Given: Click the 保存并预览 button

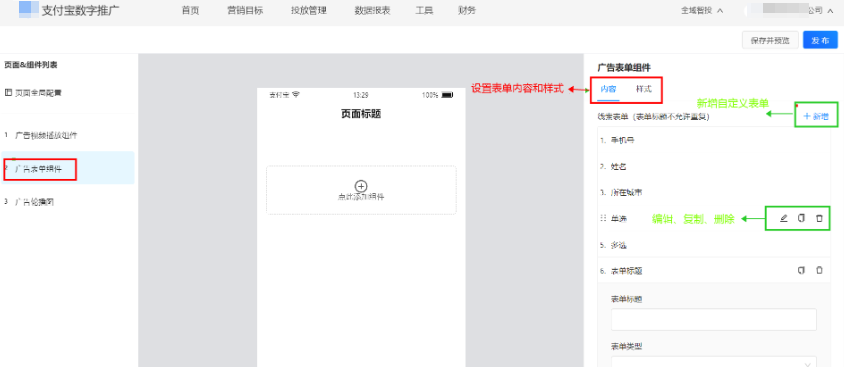Looking at the screenshot, I should 770,40.
